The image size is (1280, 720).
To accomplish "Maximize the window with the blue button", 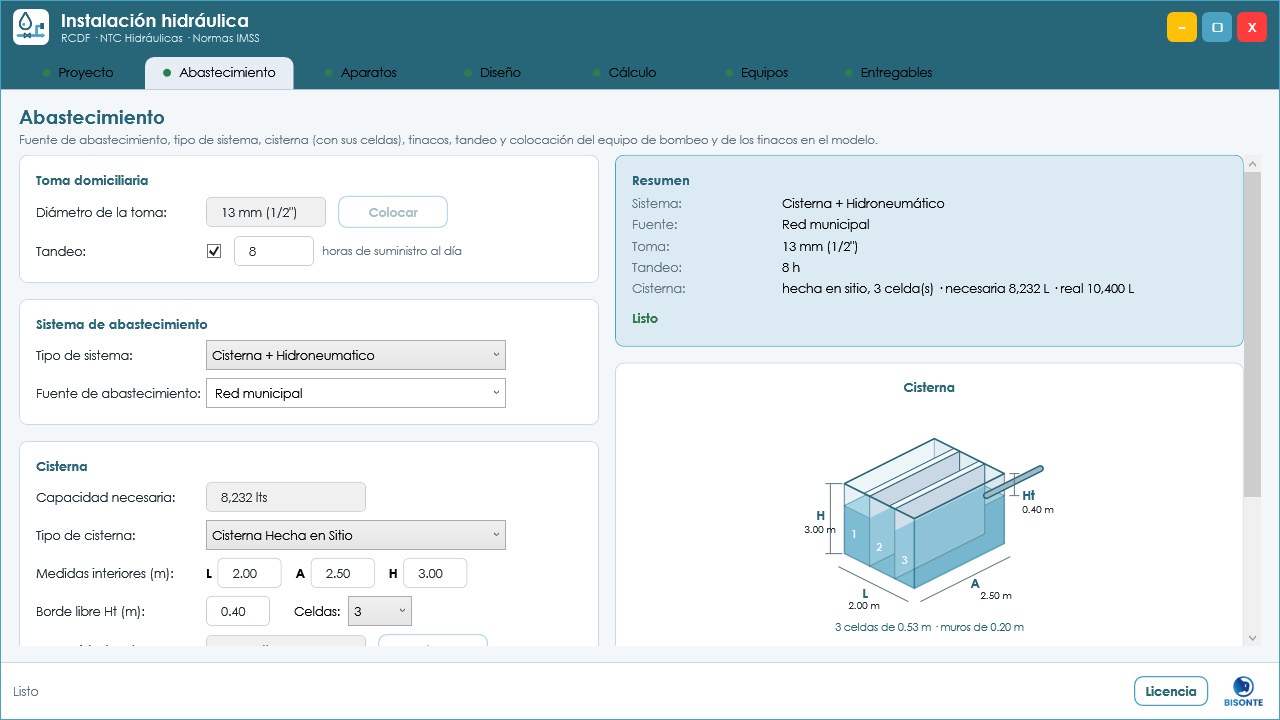I will 1217,27.
